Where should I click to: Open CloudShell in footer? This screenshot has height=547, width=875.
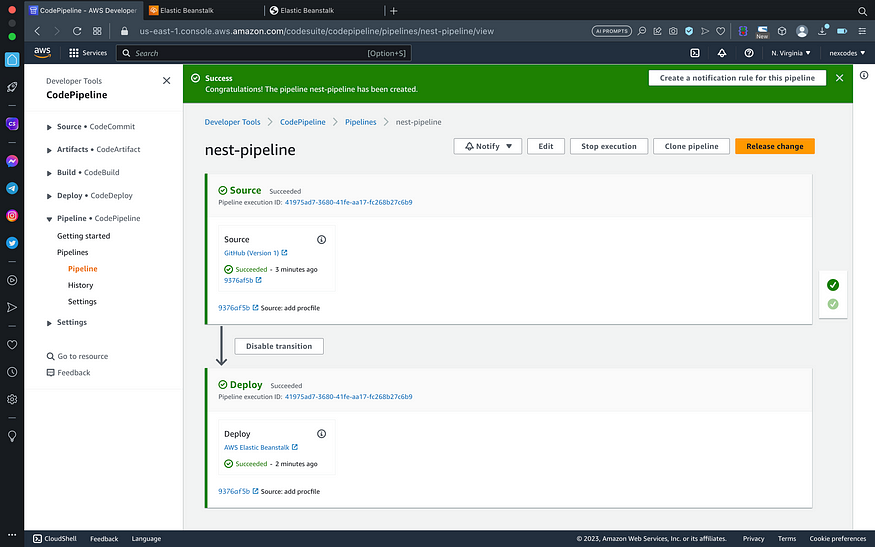[55, 539]
